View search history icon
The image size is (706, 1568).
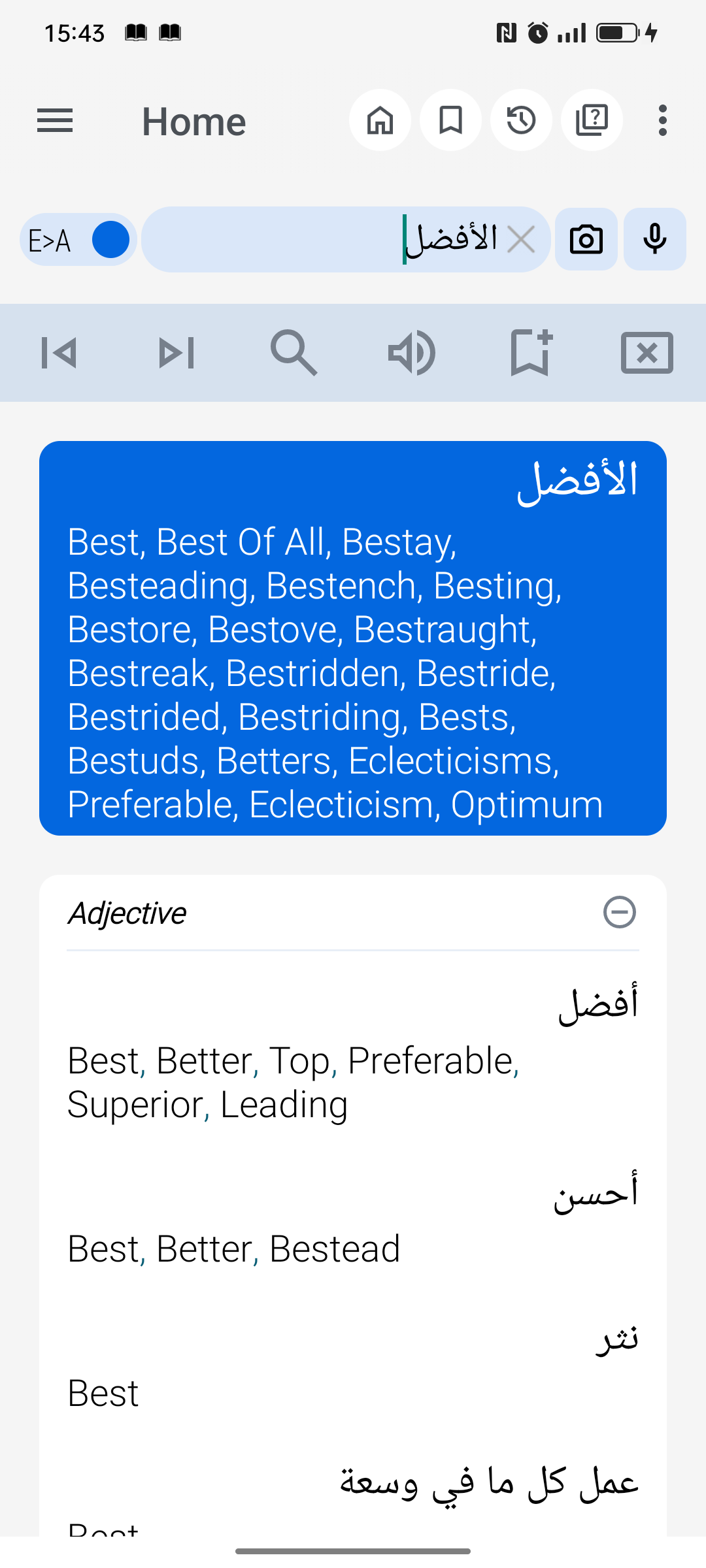[x=521, y=120]
